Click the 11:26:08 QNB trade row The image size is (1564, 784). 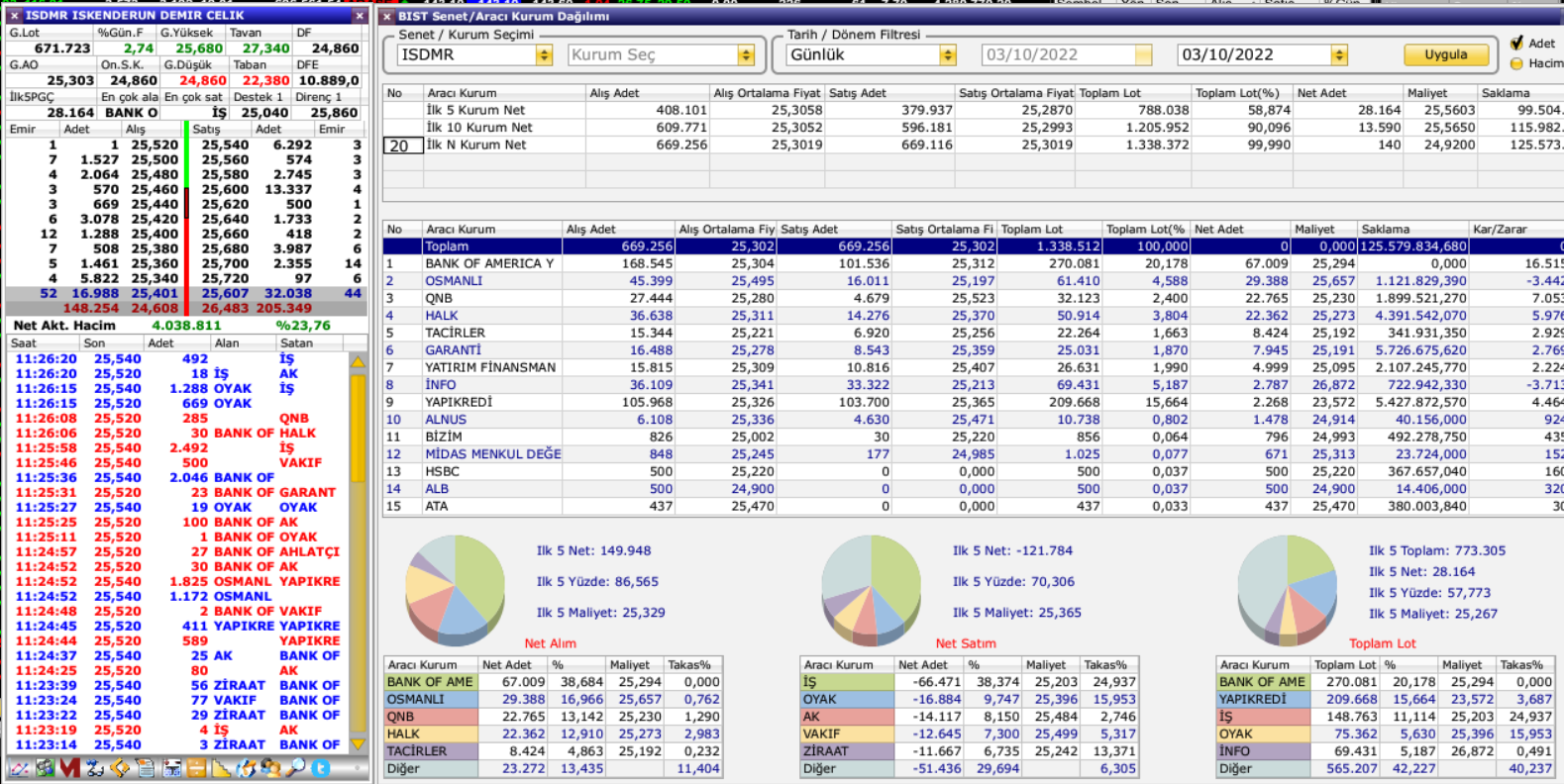(x=176, y=419)
